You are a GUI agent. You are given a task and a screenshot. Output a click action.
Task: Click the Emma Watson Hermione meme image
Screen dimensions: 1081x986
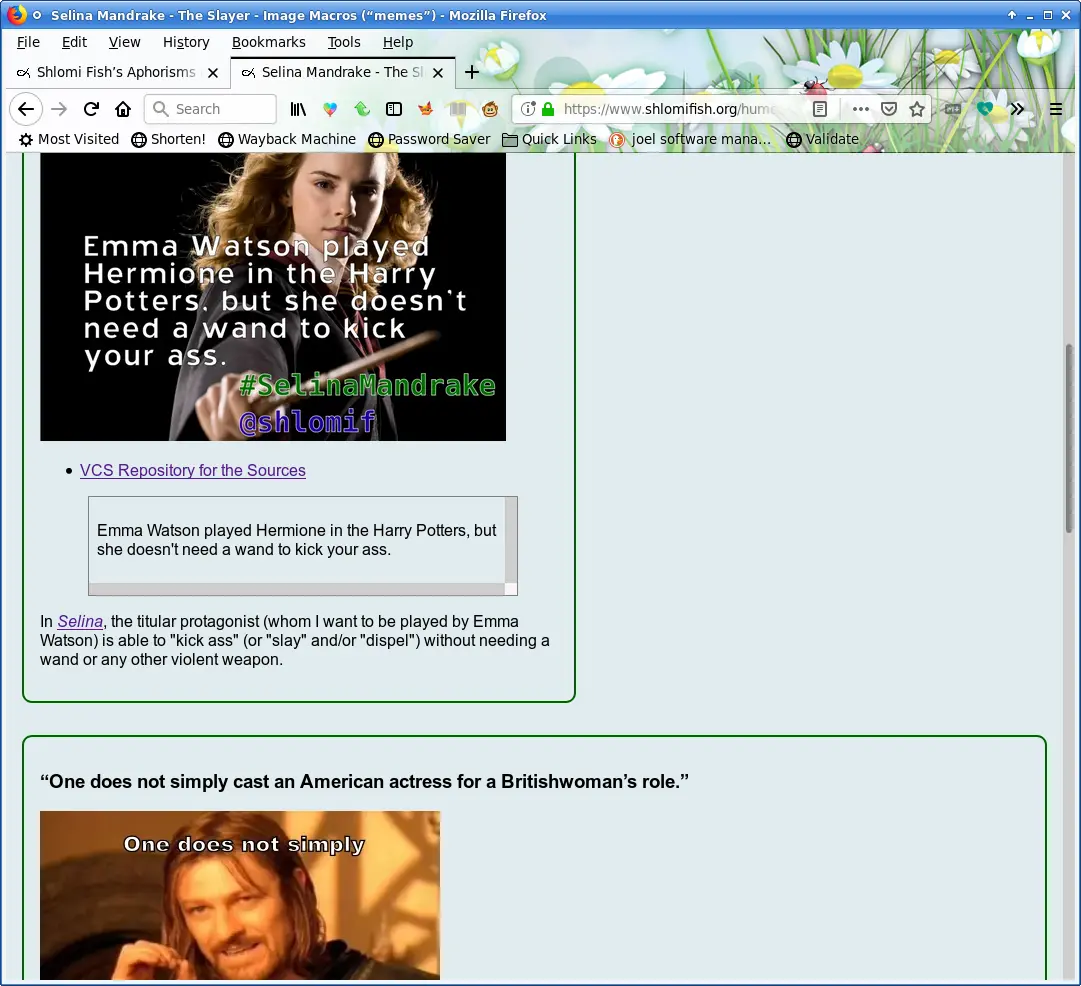273,296
